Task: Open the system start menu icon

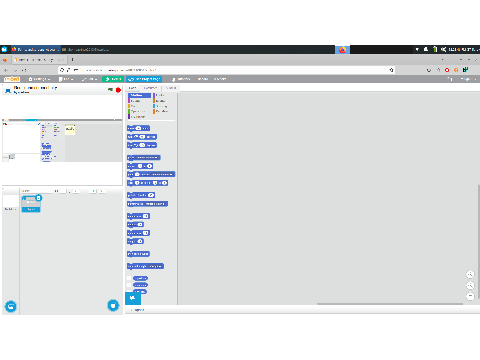Action: pyautogui.click(x=4, y=49)
